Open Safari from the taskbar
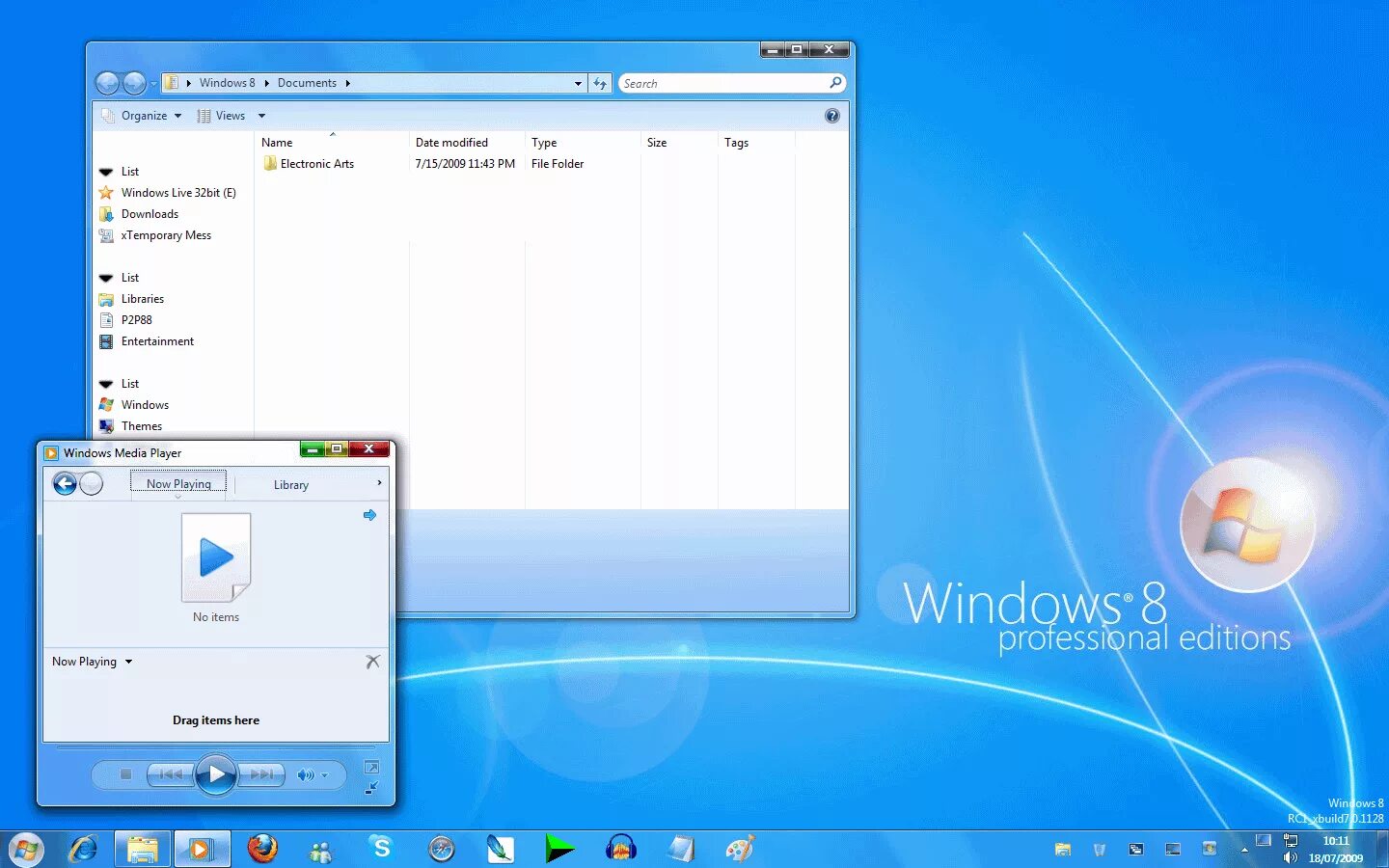 [442, 849]
